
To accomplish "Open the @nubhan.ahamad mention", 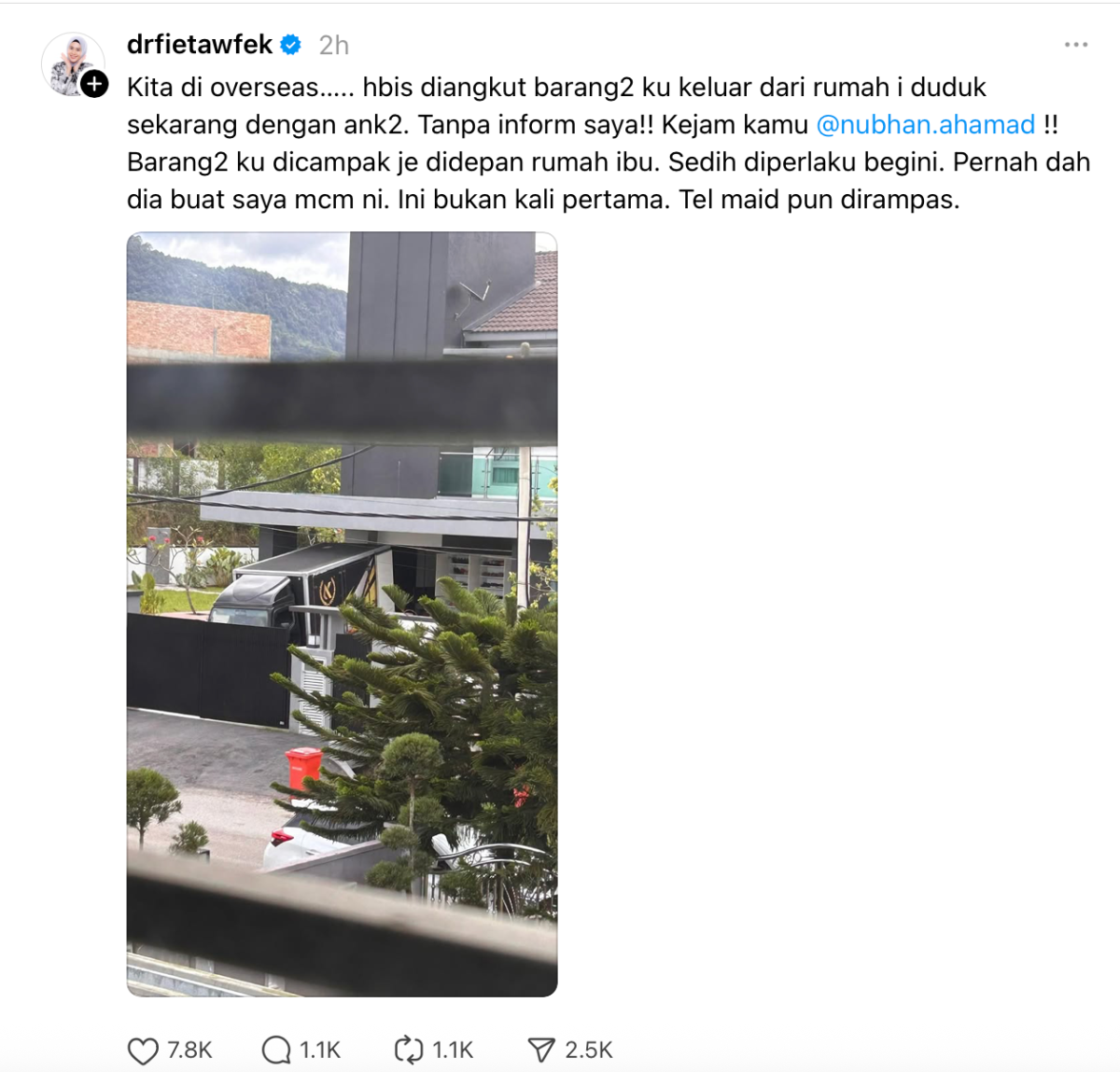I will [926, 125].
